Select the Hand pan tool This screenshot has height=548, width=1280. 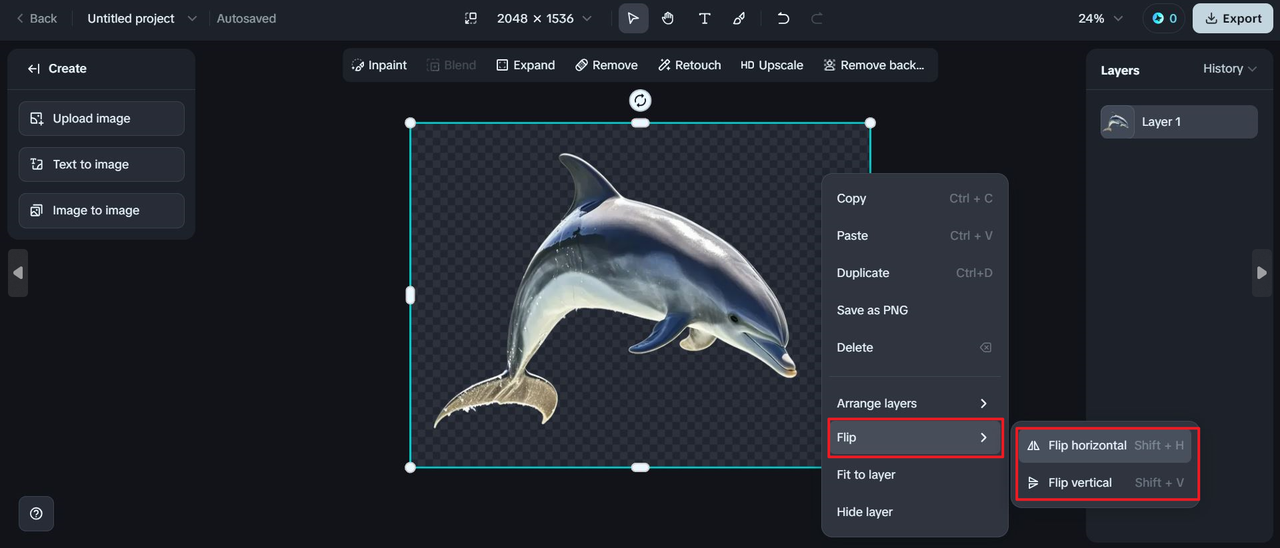[668, 18]
